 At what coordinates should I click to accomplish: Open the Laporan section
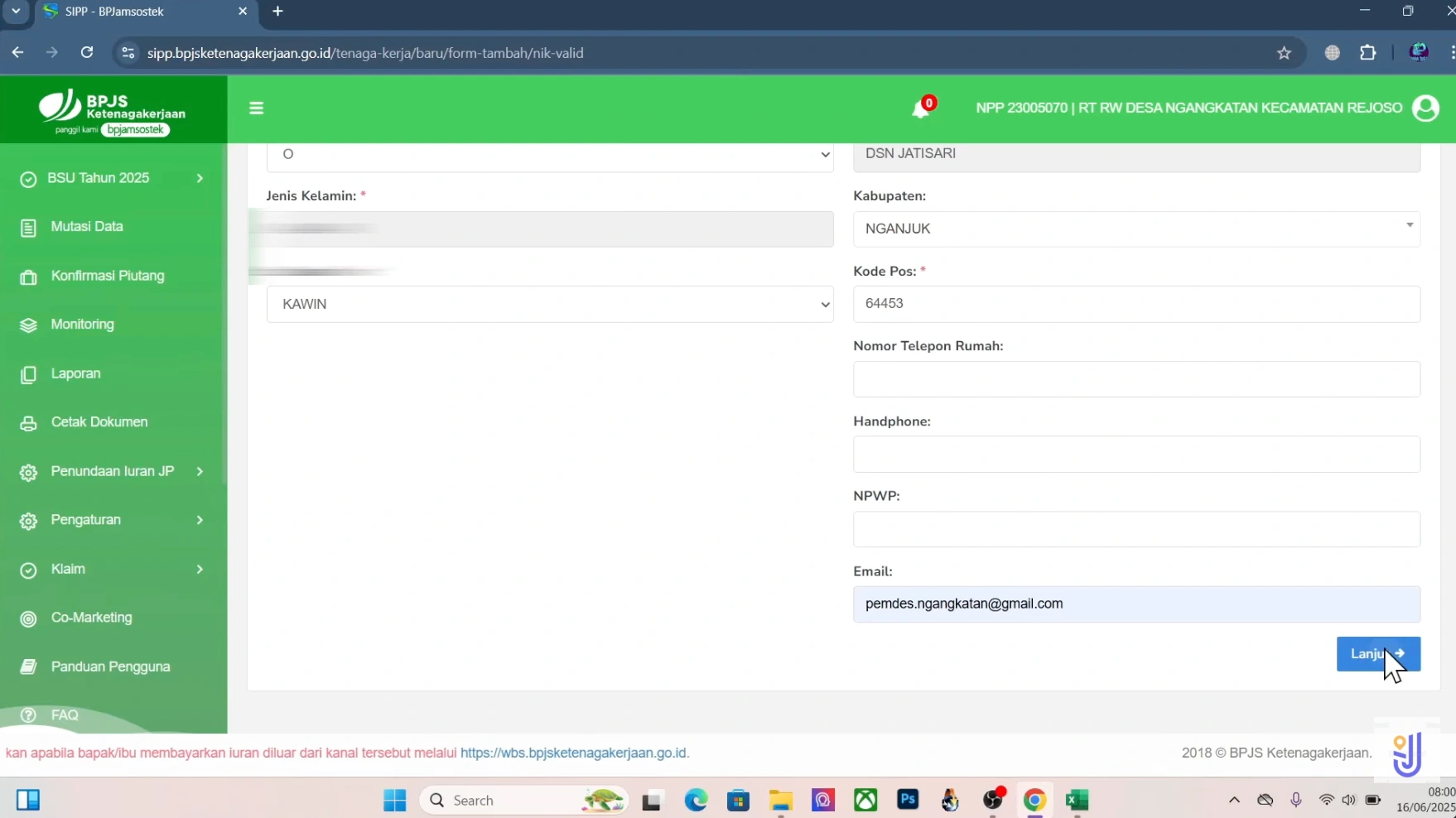75,373
